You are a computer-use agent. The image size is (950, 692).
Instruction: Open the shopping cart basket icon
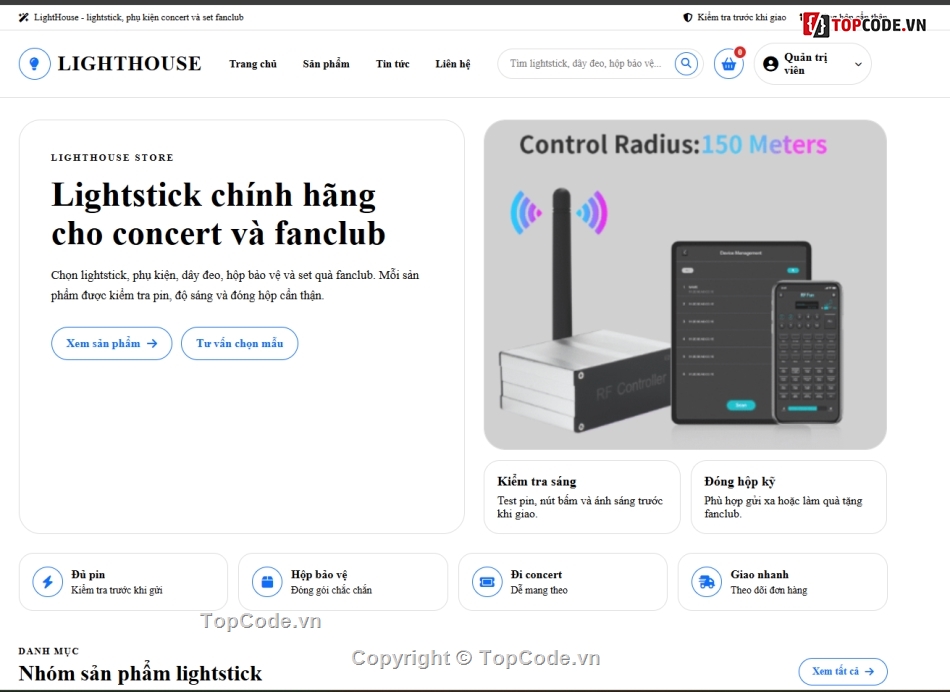click(728, 64)
